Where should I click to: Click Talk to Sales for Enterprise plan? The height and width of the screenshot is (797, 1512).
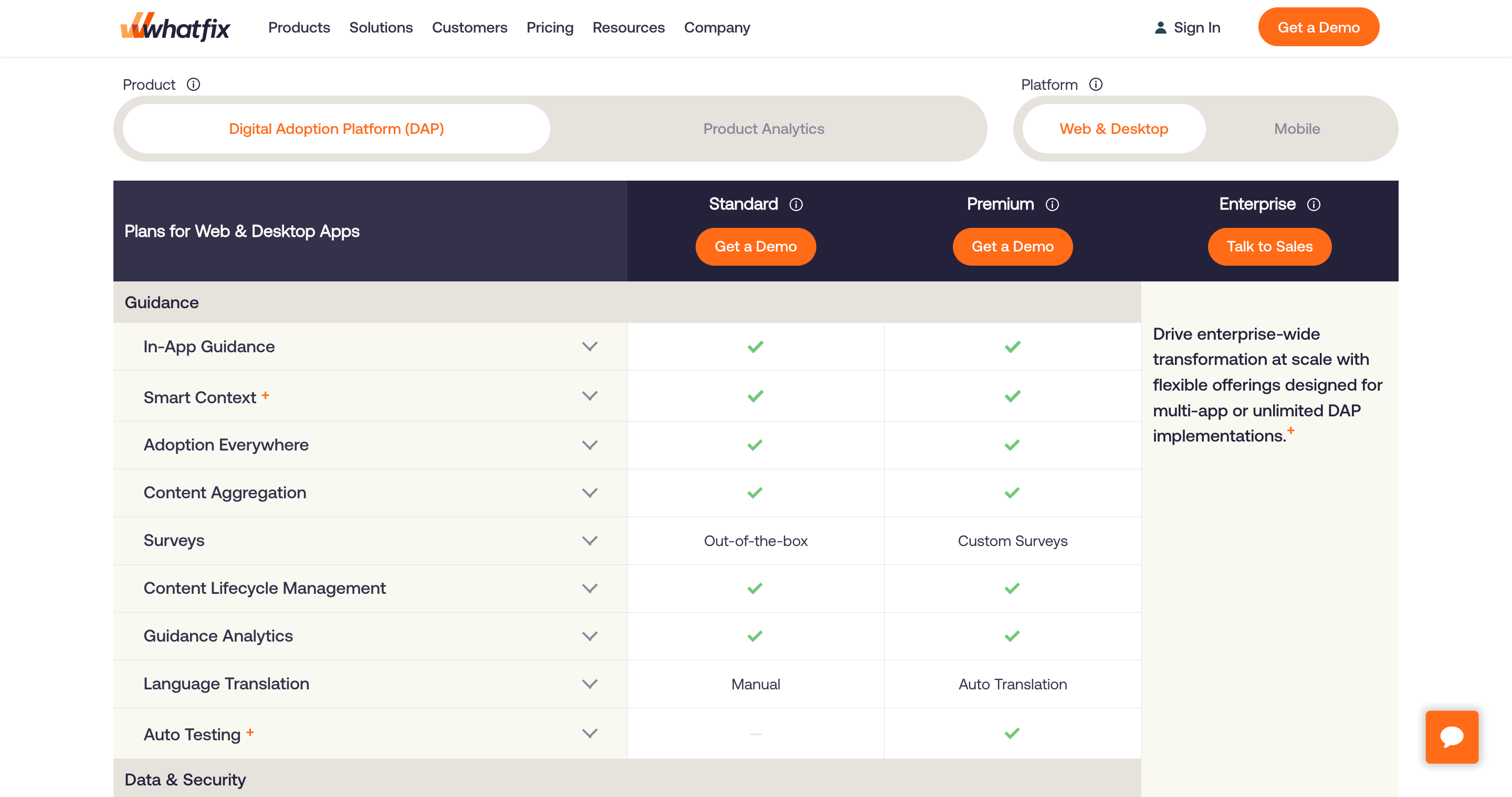[1270, 246]
